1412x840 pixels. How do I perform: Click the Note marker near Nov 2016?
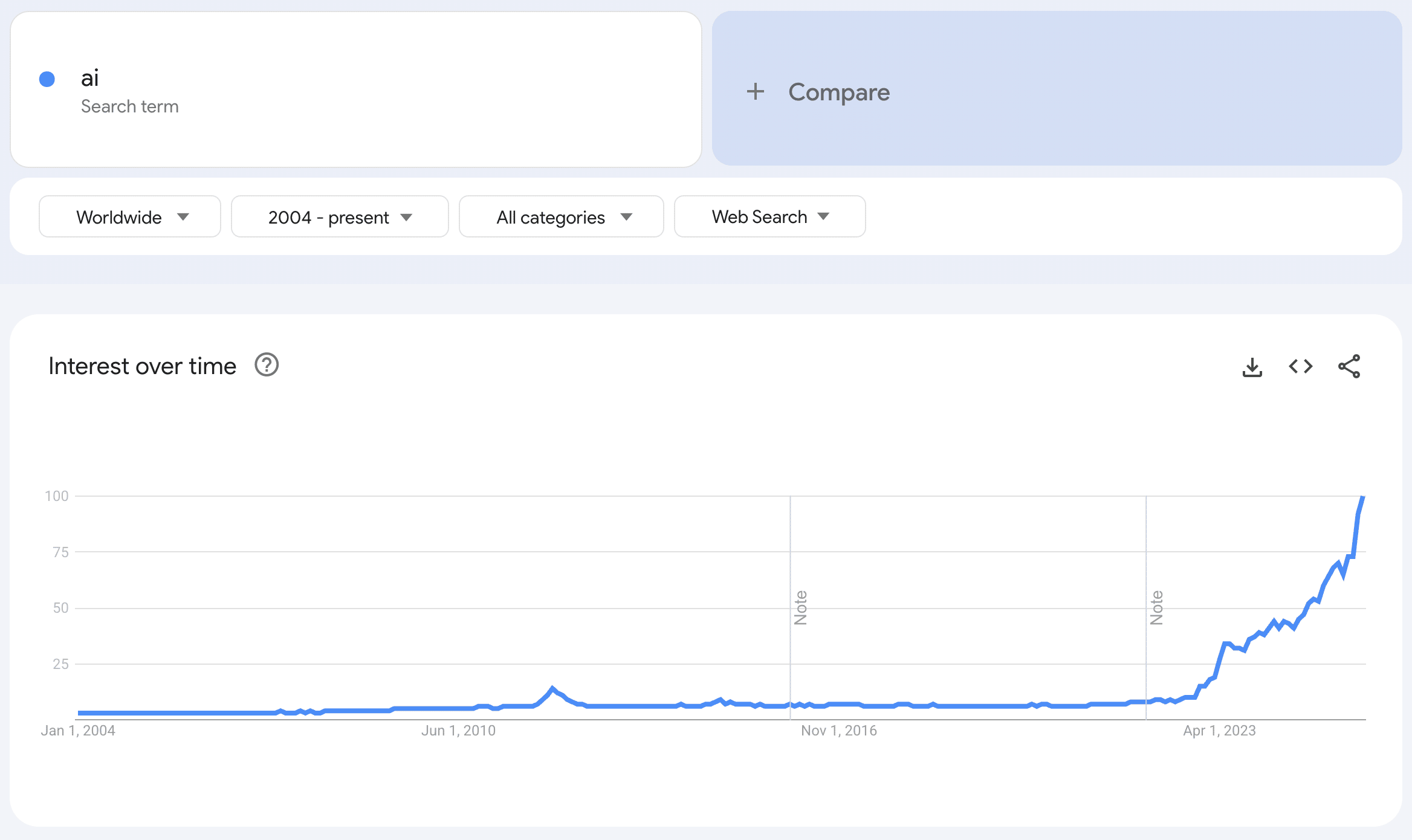(x=800, y=607)
